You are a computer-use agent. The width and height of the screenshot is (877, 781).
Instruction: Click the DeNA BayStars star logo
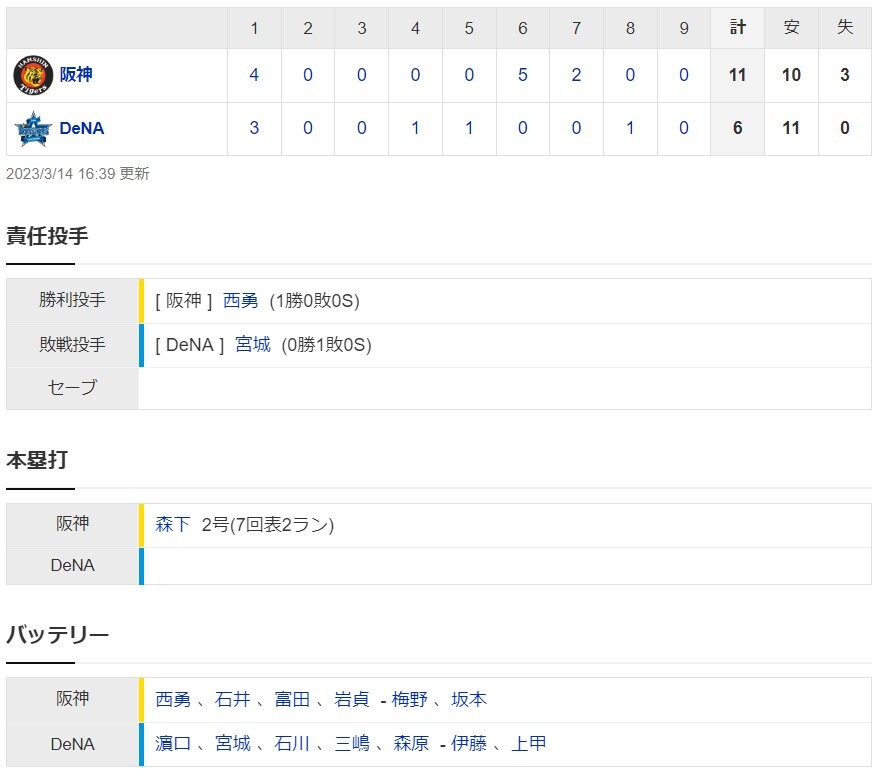click(x=32, y=129)
